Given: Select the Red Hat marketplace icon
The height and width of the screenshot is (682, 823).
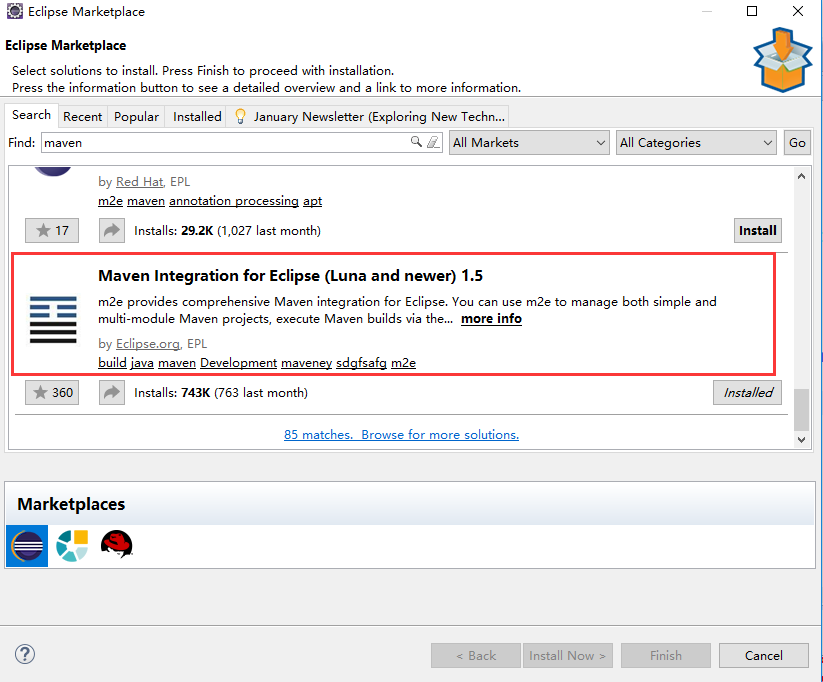Looking at the screenshot, I should [116, 544].
